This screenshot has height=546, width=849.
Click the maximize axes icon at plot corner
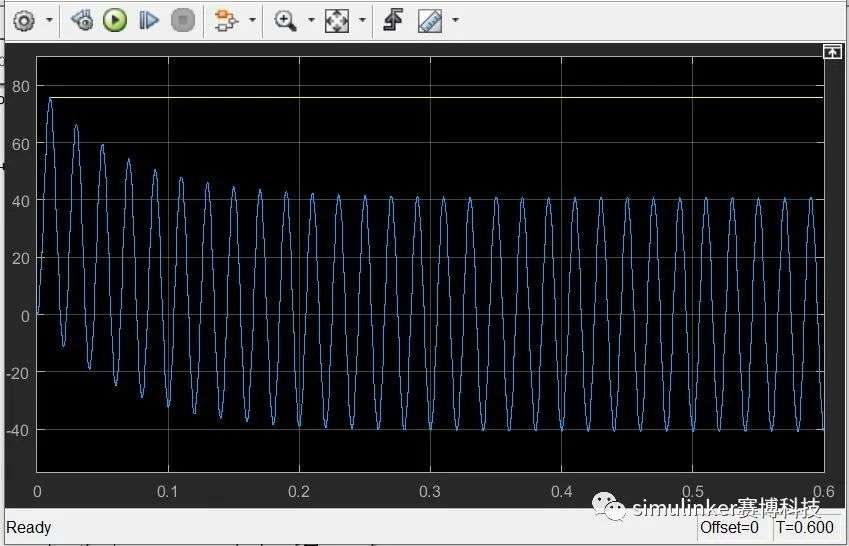[832, 52]
